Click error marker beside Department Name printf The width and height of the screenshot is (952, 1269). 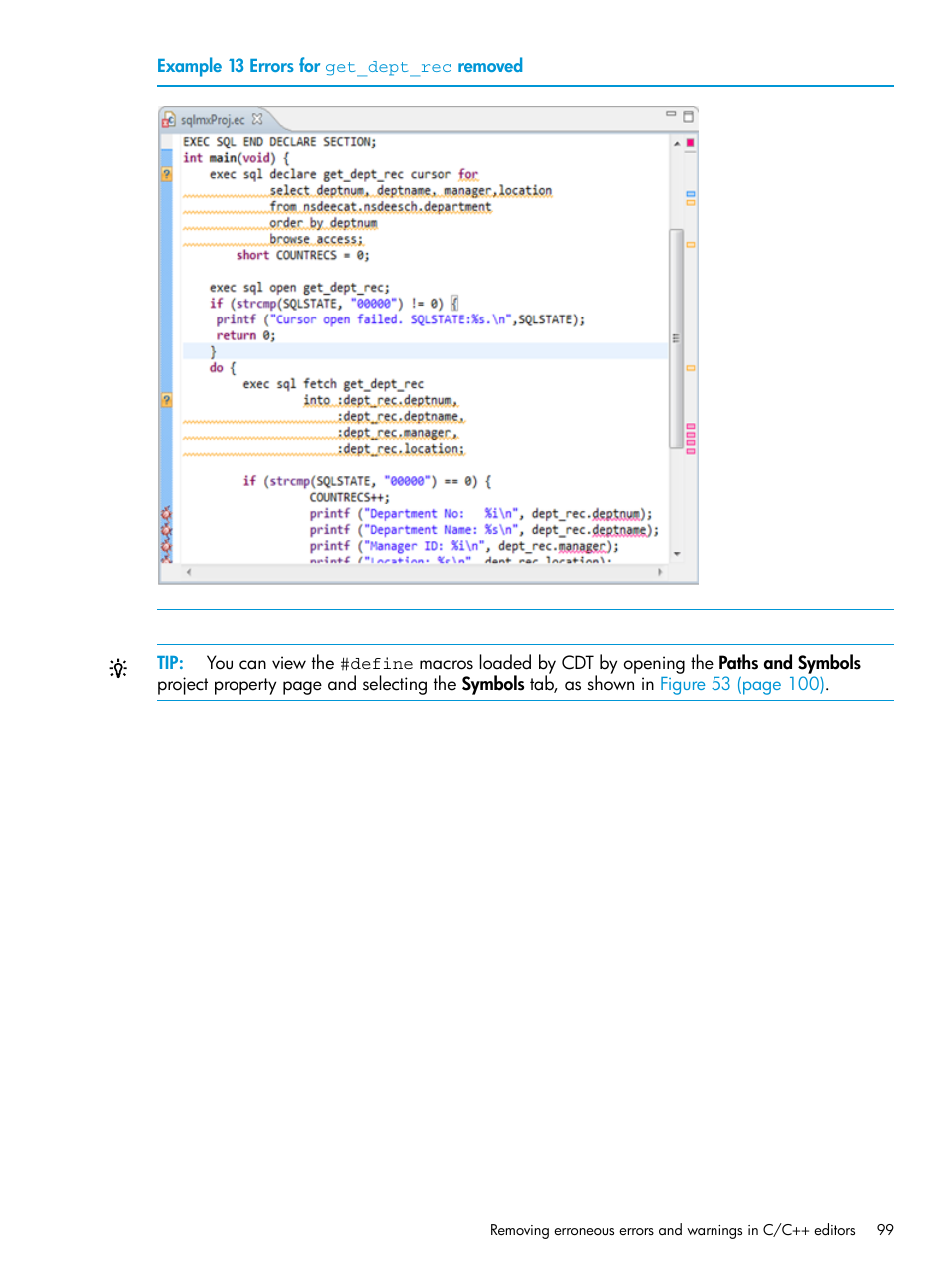(x=166, y=530)
